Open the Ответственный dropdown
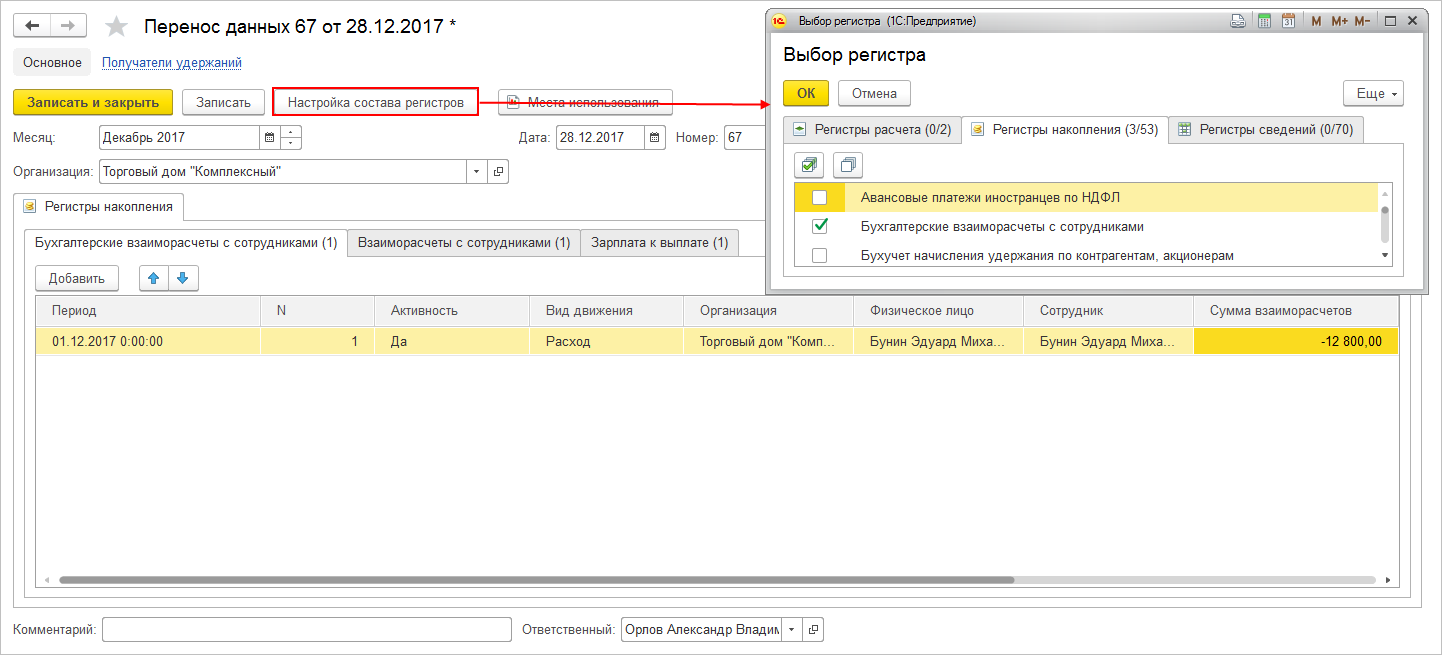This screenshot has height=655, width=1442. (x=791, y=629)
